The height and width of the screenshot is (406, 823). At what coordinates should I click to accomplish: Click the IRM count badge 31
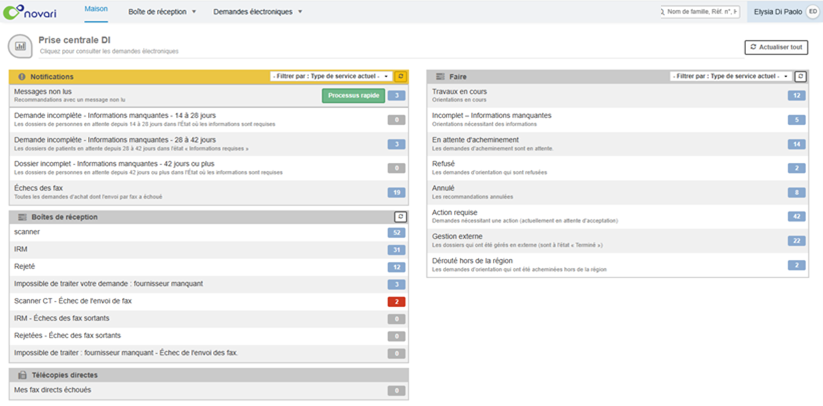[397, 250]
